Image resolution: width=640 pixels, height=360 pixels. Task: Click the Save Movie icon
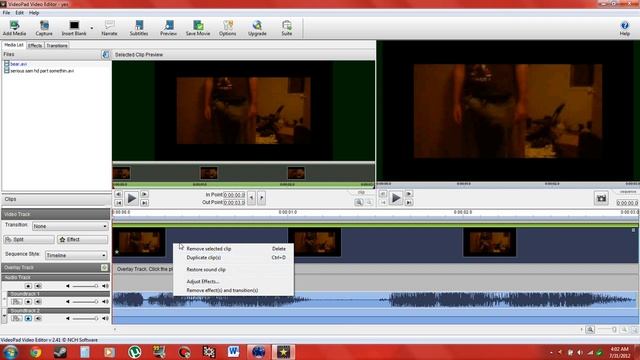(x=198, y=28)
